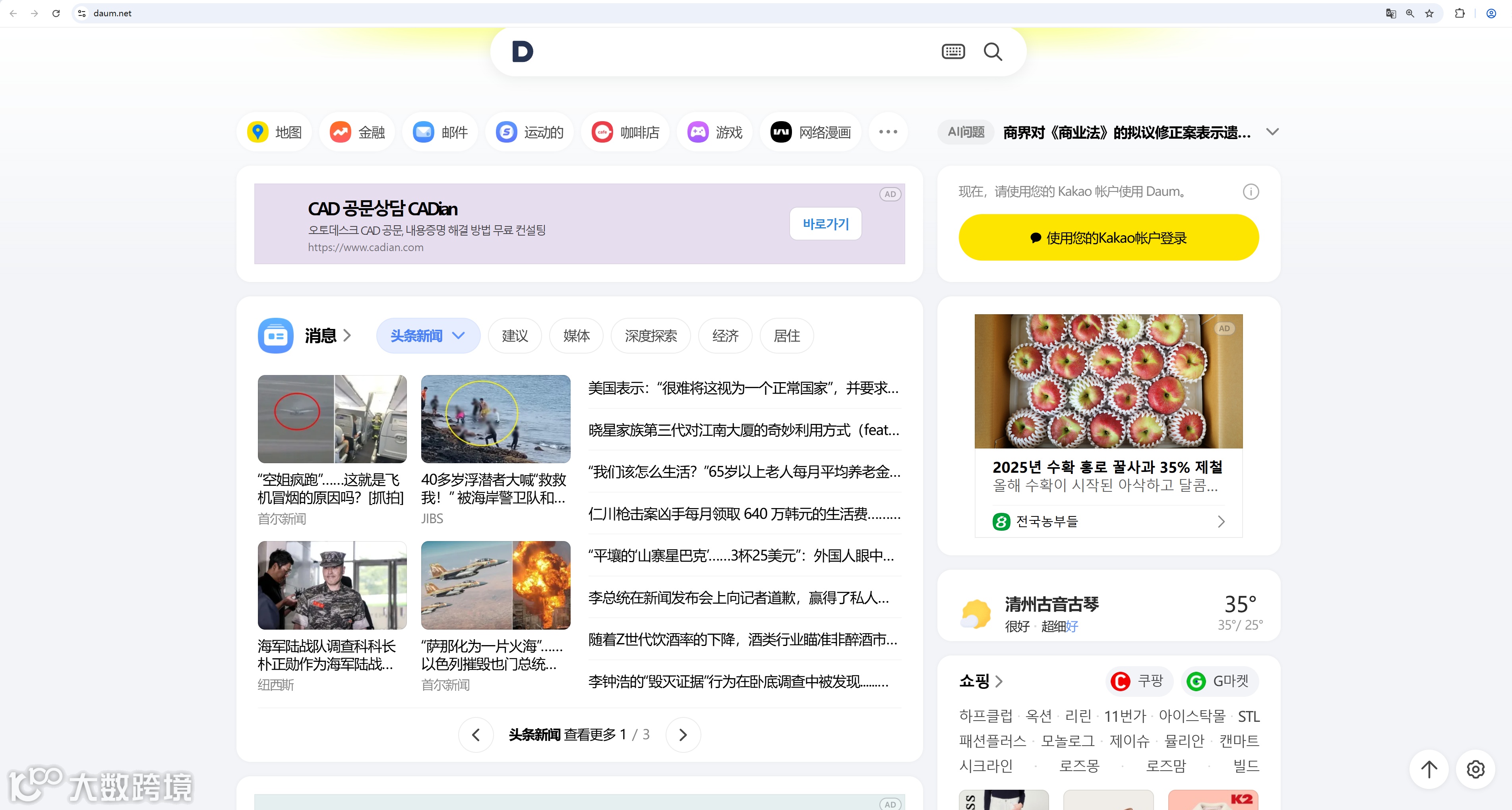This screenshot has width=1512, height=810.
Task: Open page settings gear icon
Action: (1475, 769)
